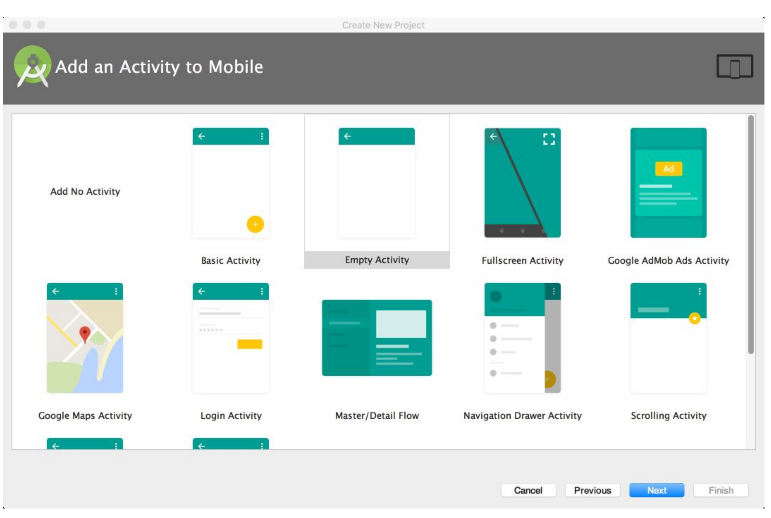Viewport: 771px width, 518px height.
Task: Click the Cancel button
Action: tap(528, 490)
